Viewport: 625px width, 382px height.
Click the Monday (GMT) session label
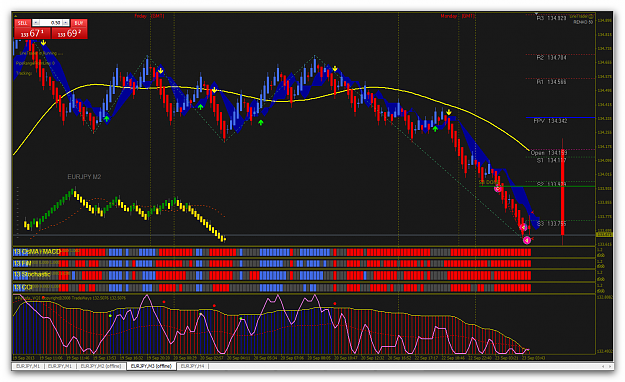(x=457, y=16)
